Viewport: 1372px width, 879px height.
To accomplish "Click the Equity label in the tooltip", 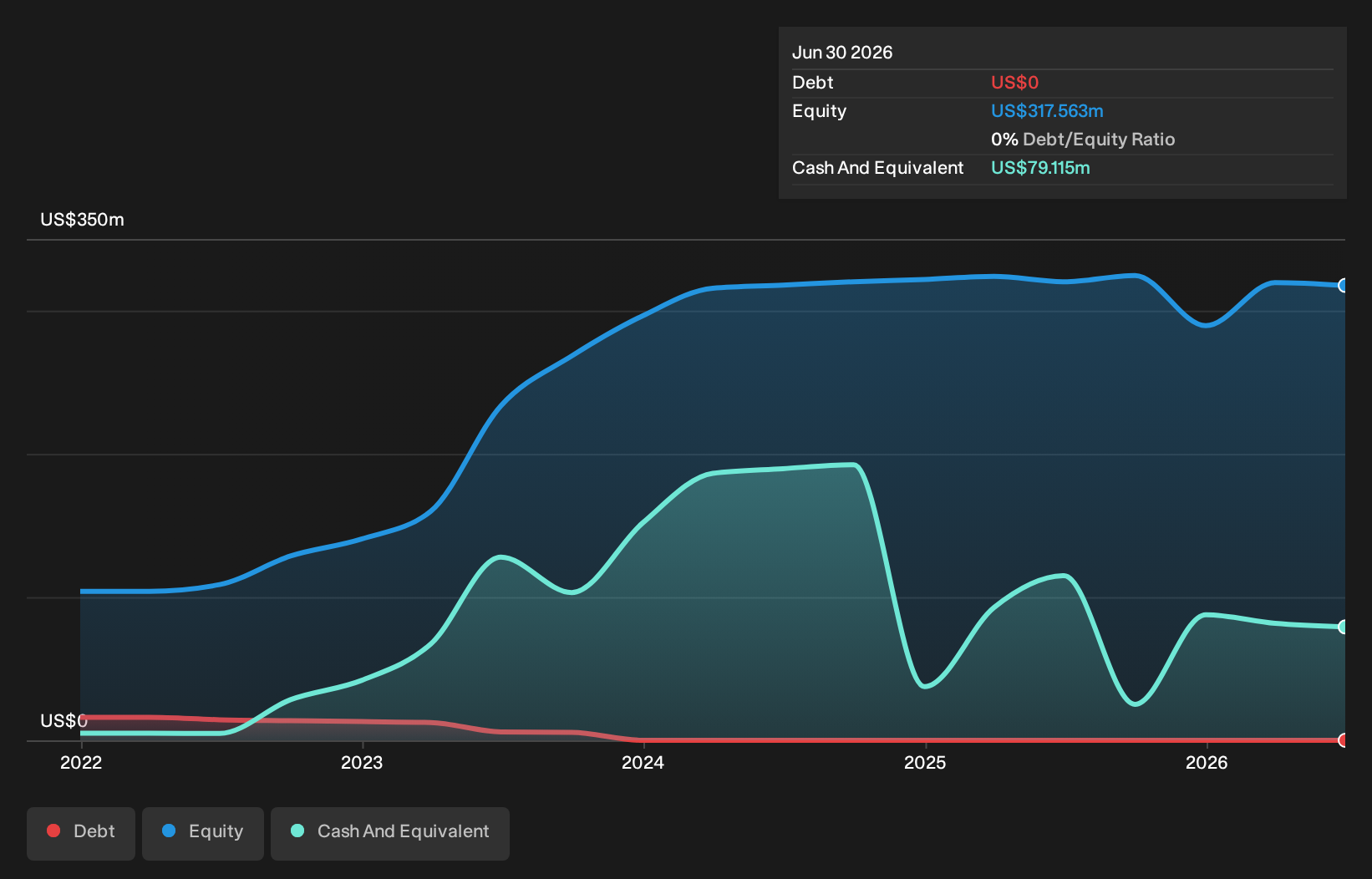I will click(x=820, y=111).
